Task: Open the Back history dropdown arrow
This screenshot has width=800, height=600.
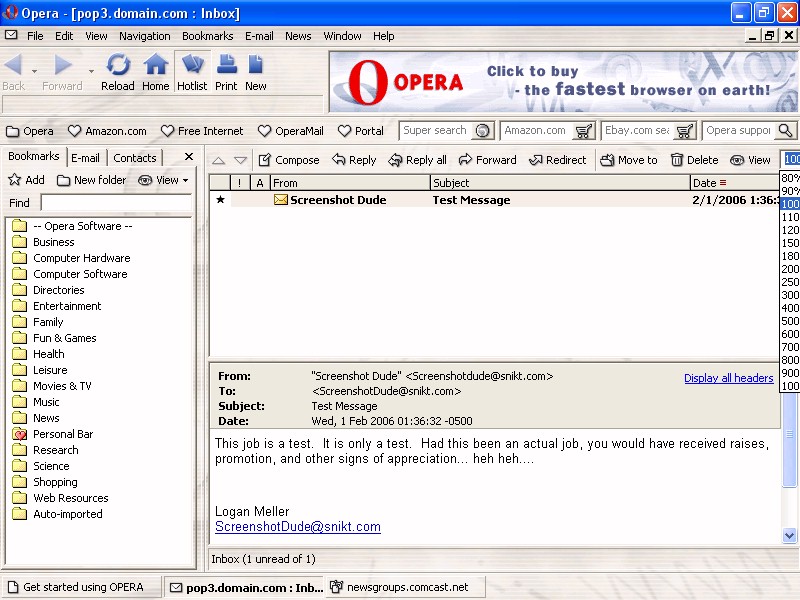Action: pyautogui.click(x=34, y=71)
